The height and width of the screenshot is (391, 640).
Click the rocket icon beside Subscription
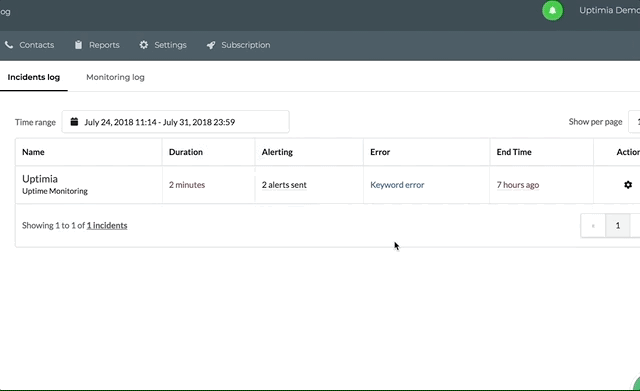pos(211,45)
